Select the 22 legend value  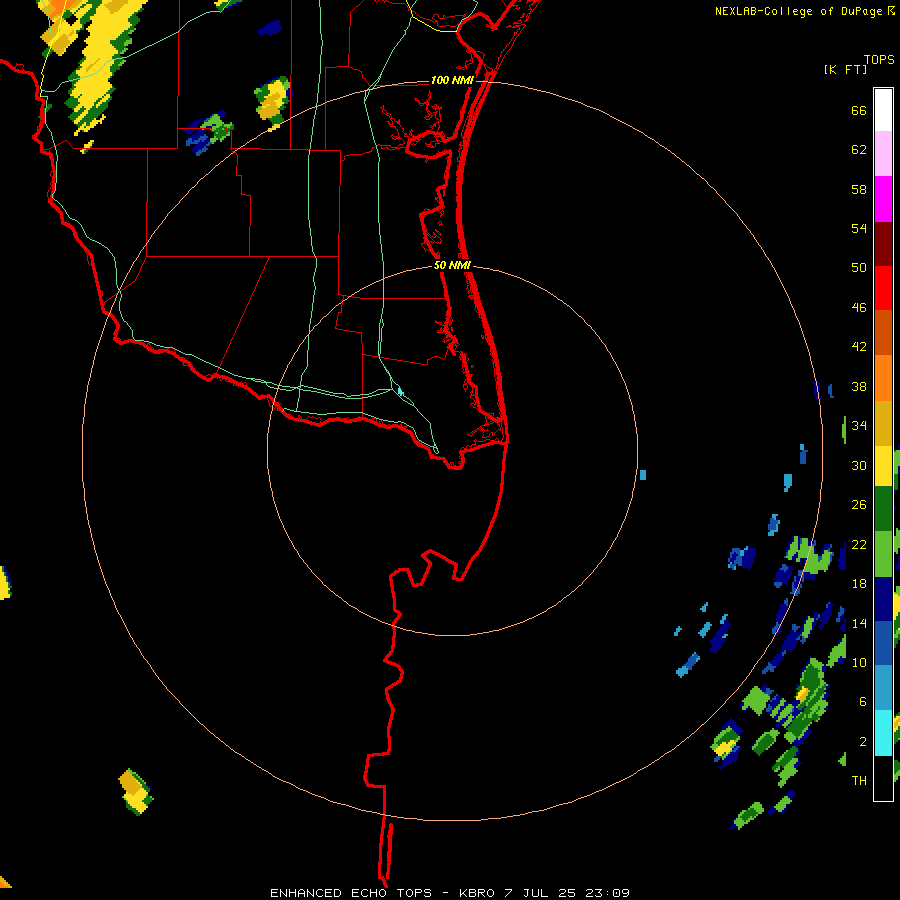pyautogui.click(x=859, y=545)
